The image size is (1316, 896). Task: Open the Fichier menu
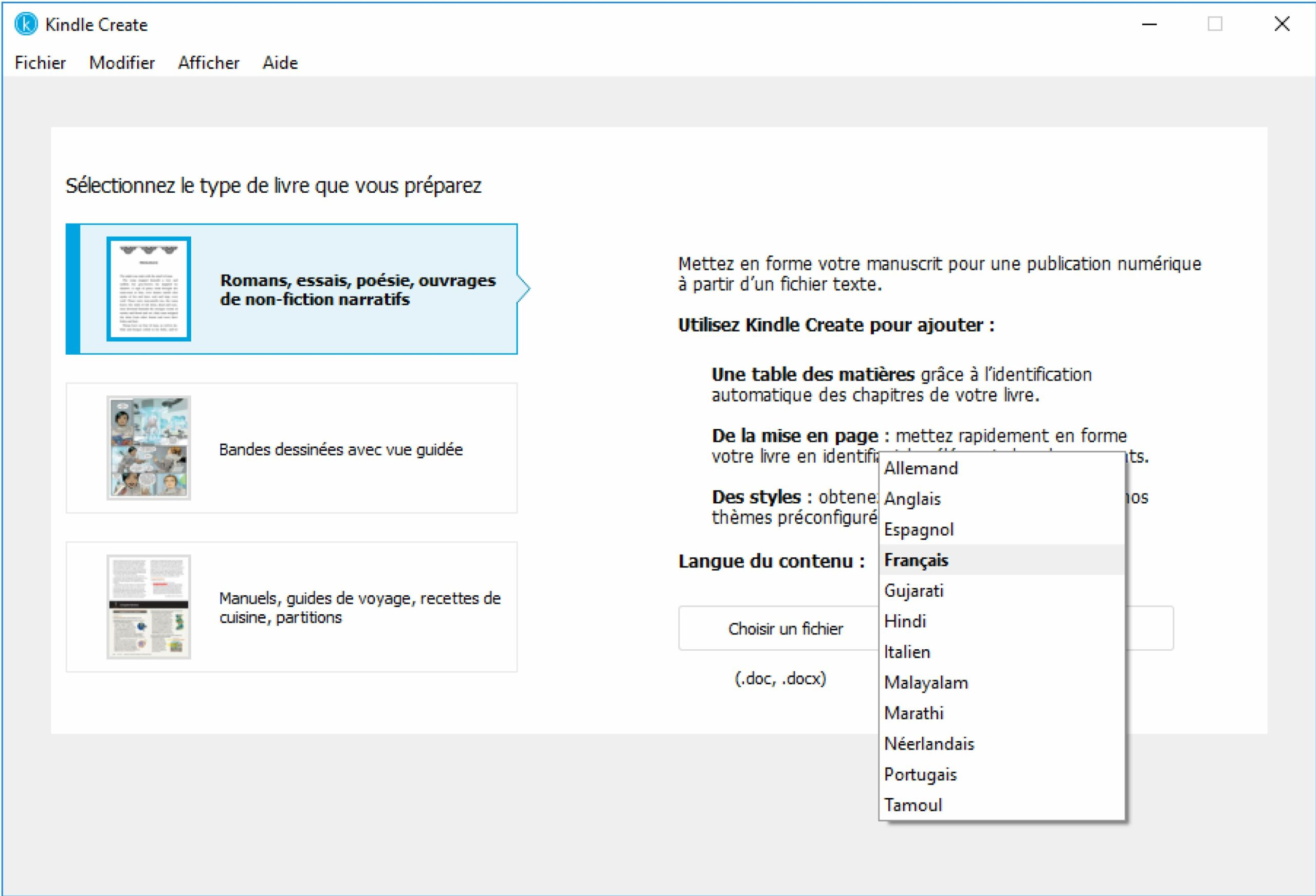pos(40,63)
